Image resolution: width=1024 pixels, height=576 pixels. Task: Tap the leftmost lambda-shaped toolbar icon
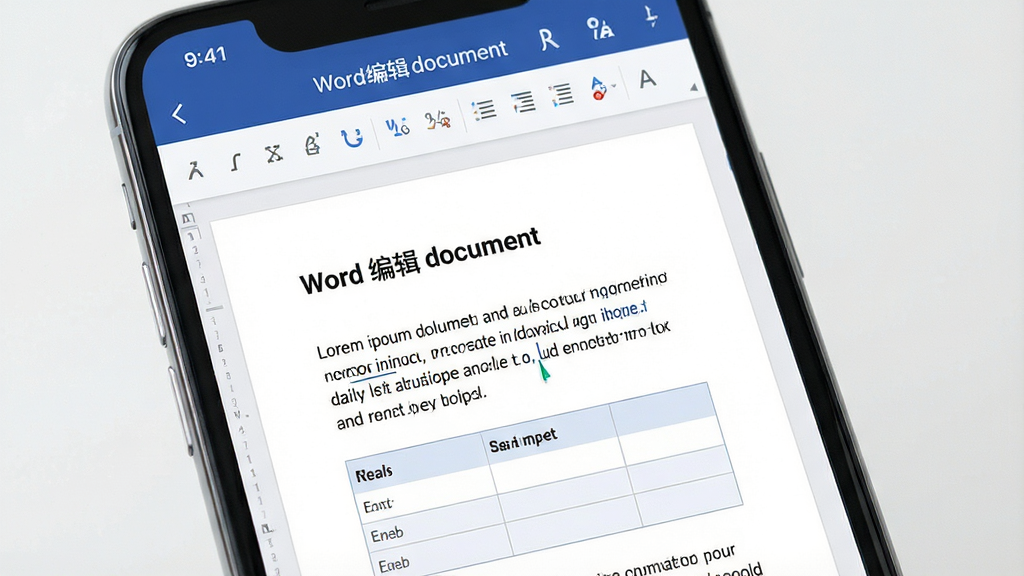click(195, 169)
